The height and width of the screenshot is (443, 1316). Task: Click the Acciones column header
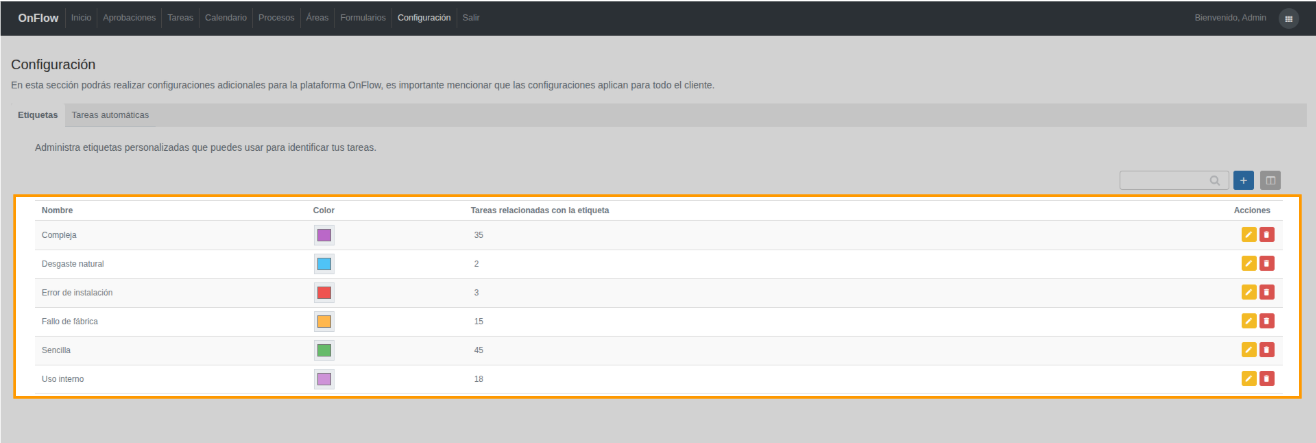[x=1252, y=210]
